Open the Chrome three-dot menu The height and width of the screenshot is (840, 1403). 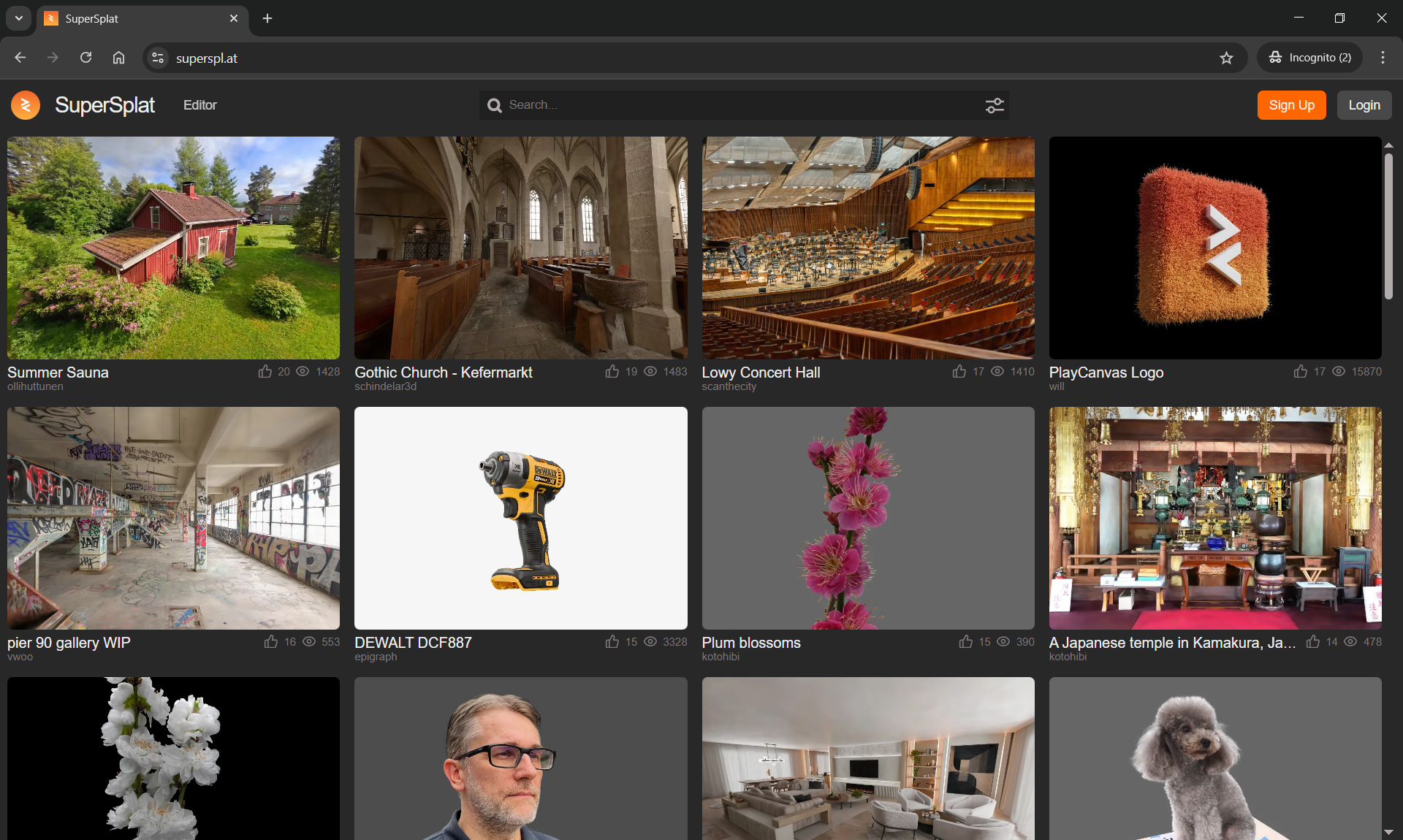pos(1383,58)
